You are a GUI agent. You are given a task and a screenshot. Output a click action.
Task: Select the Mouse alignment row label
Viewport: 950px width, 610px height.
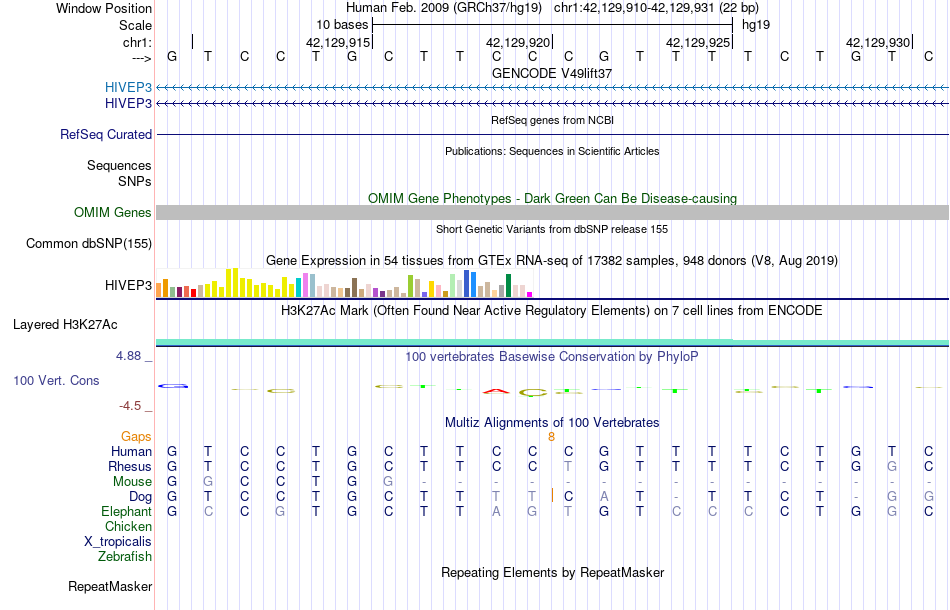pos(132,482)
